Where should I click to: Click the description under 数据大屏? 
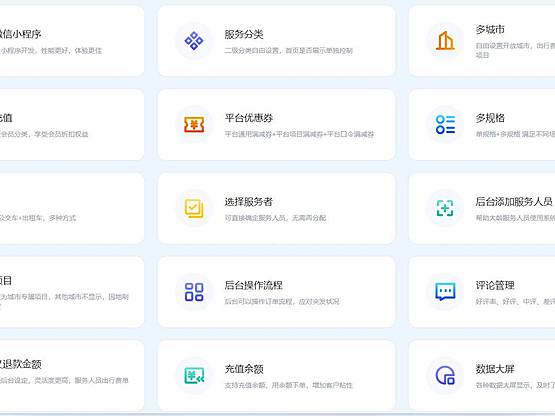point(515,385)
